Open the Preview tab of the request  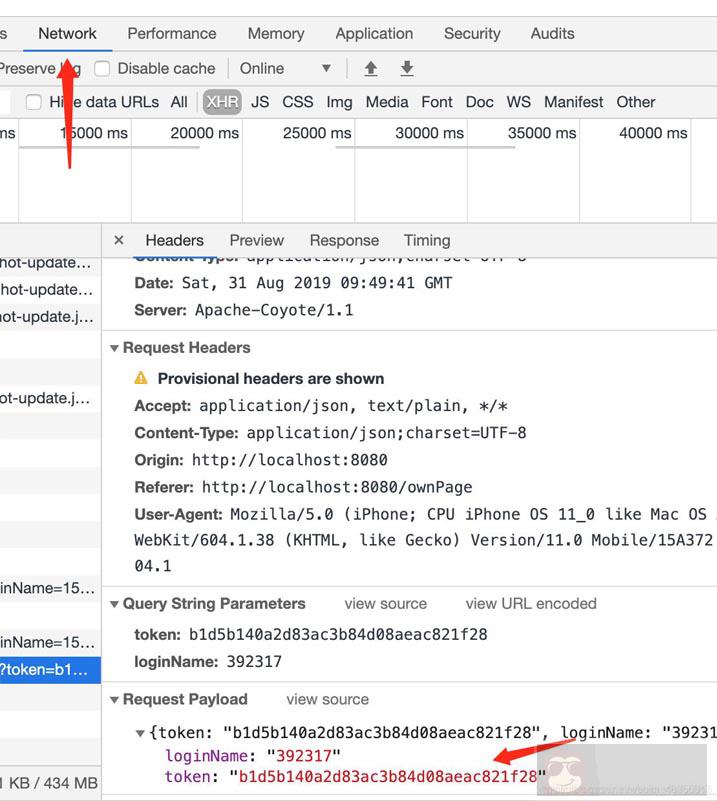[x=256, y=240]
